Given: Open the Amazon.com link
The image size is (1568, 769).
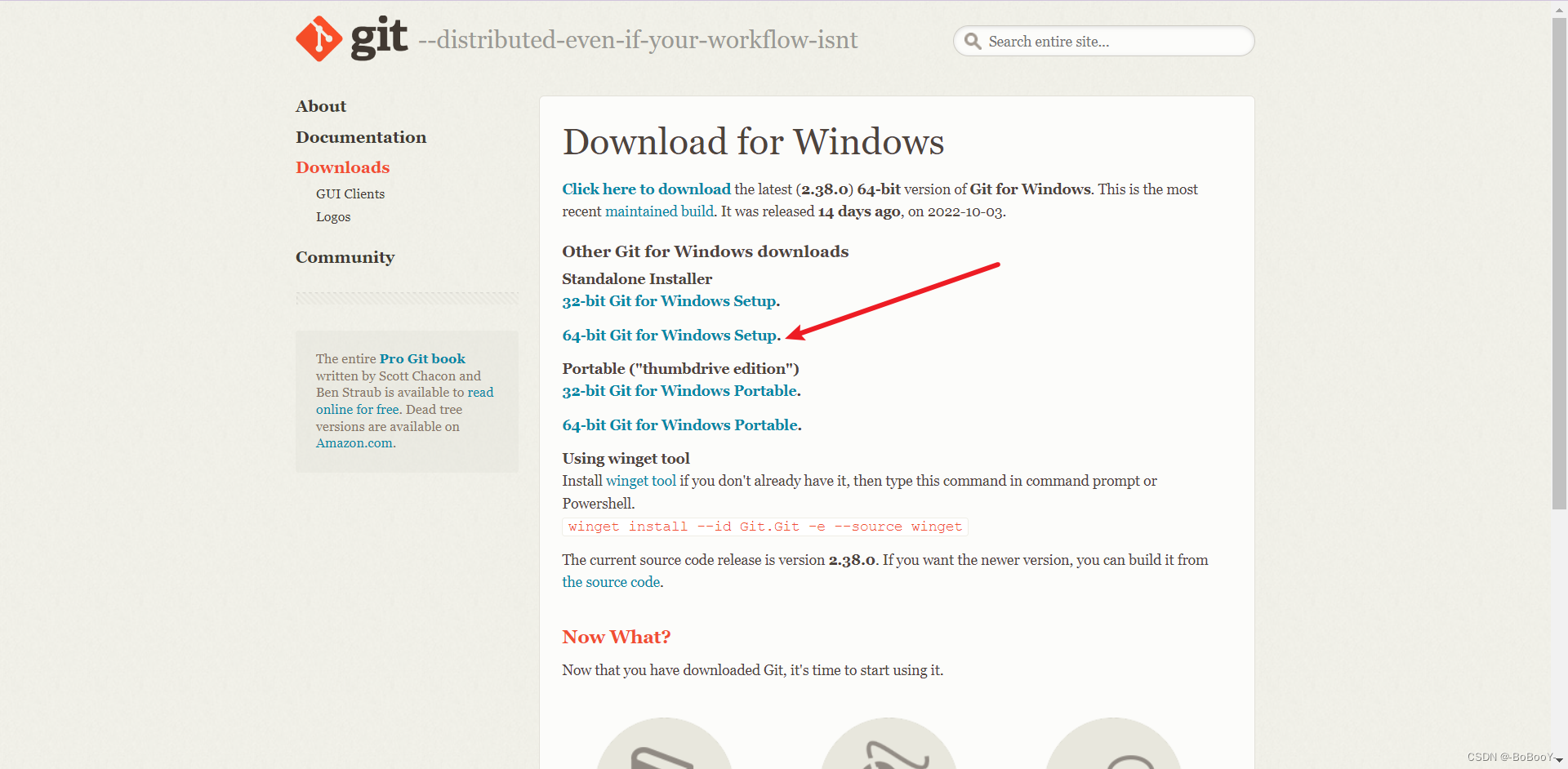Looking at the screenshot, I should 354,443.
